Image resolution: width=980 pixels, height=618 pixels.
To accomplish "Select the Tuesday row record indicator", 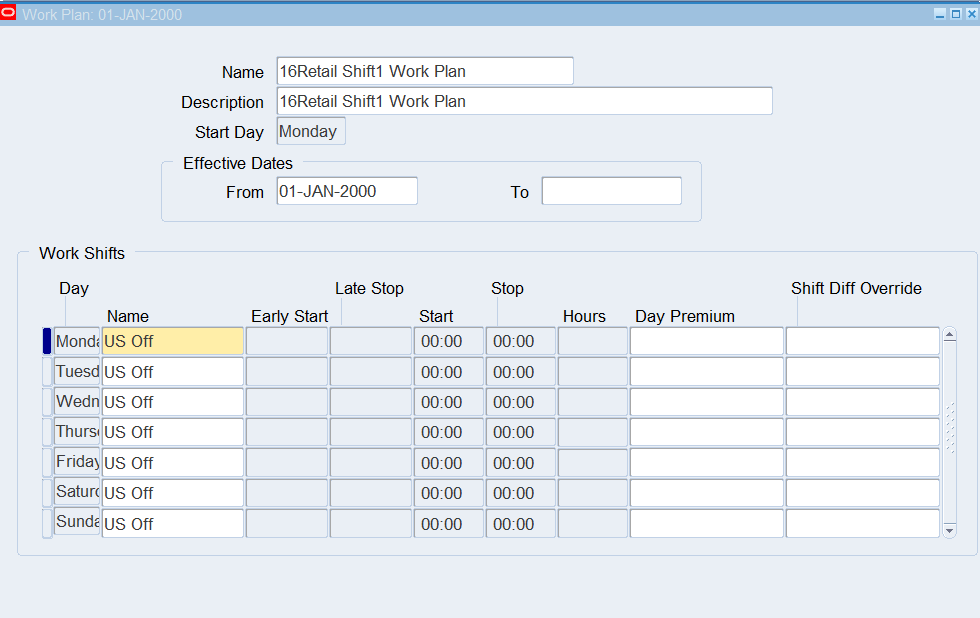I will click(x=47, y=372).
